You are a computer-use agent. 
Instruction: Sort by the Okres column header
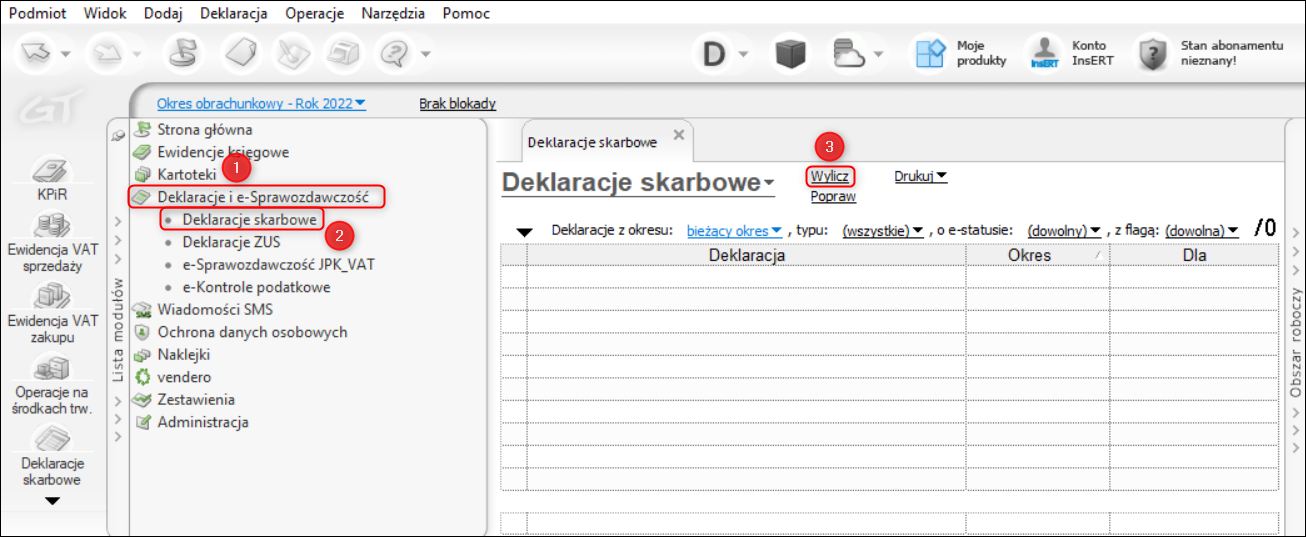tap(1037, 255)
